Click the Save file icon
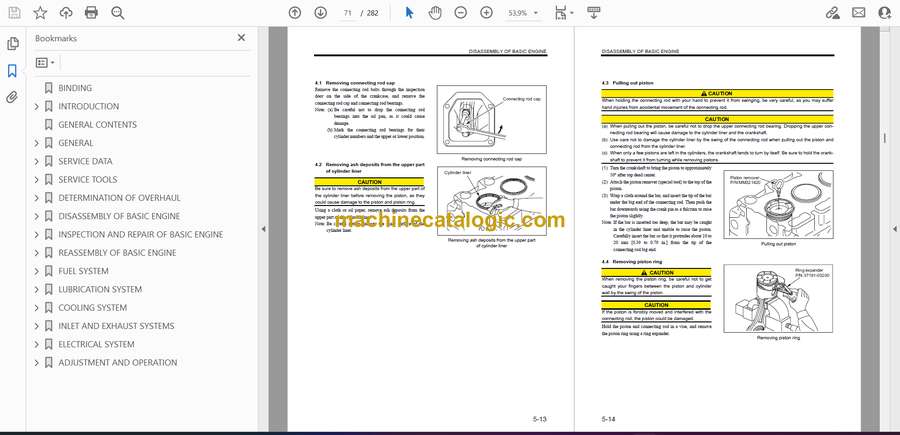The height and width of the screenshot is (435, 900). (14, 13)
